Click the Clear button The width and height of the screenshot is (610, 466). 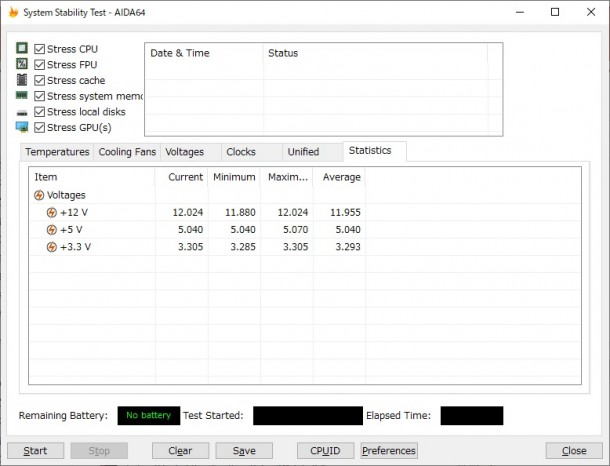point(181,450)
